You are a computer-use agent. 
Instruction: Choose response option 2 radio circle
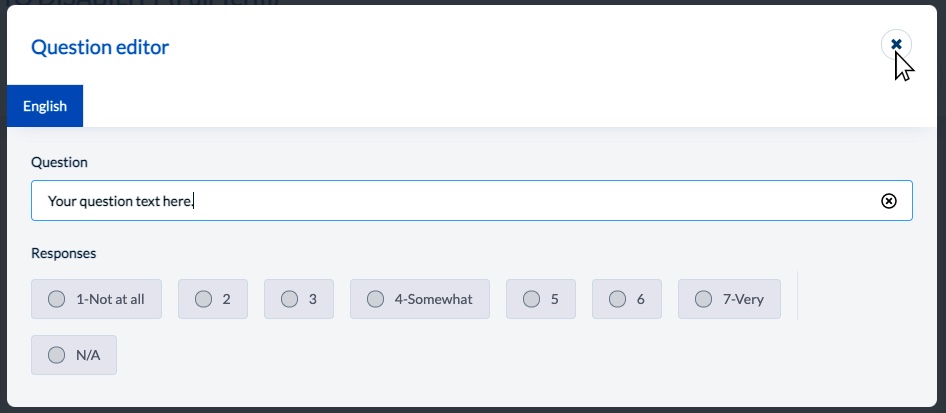point(203,299)
